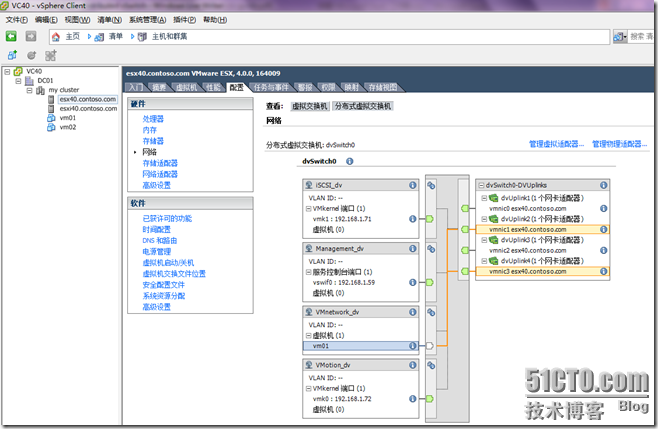Click info icon for vswif0 : 192.168.1.59
The height and width of the screenshot is (429, 658).
pos(413,283)
